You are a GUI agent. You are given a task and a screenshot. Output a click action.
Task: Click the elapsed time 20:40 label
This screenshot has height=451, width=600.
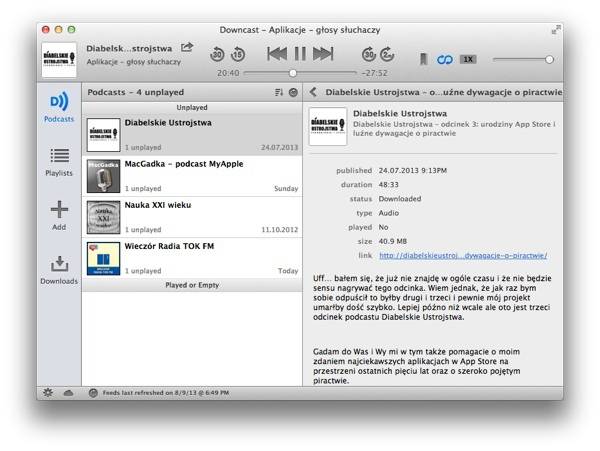[228, 73]
